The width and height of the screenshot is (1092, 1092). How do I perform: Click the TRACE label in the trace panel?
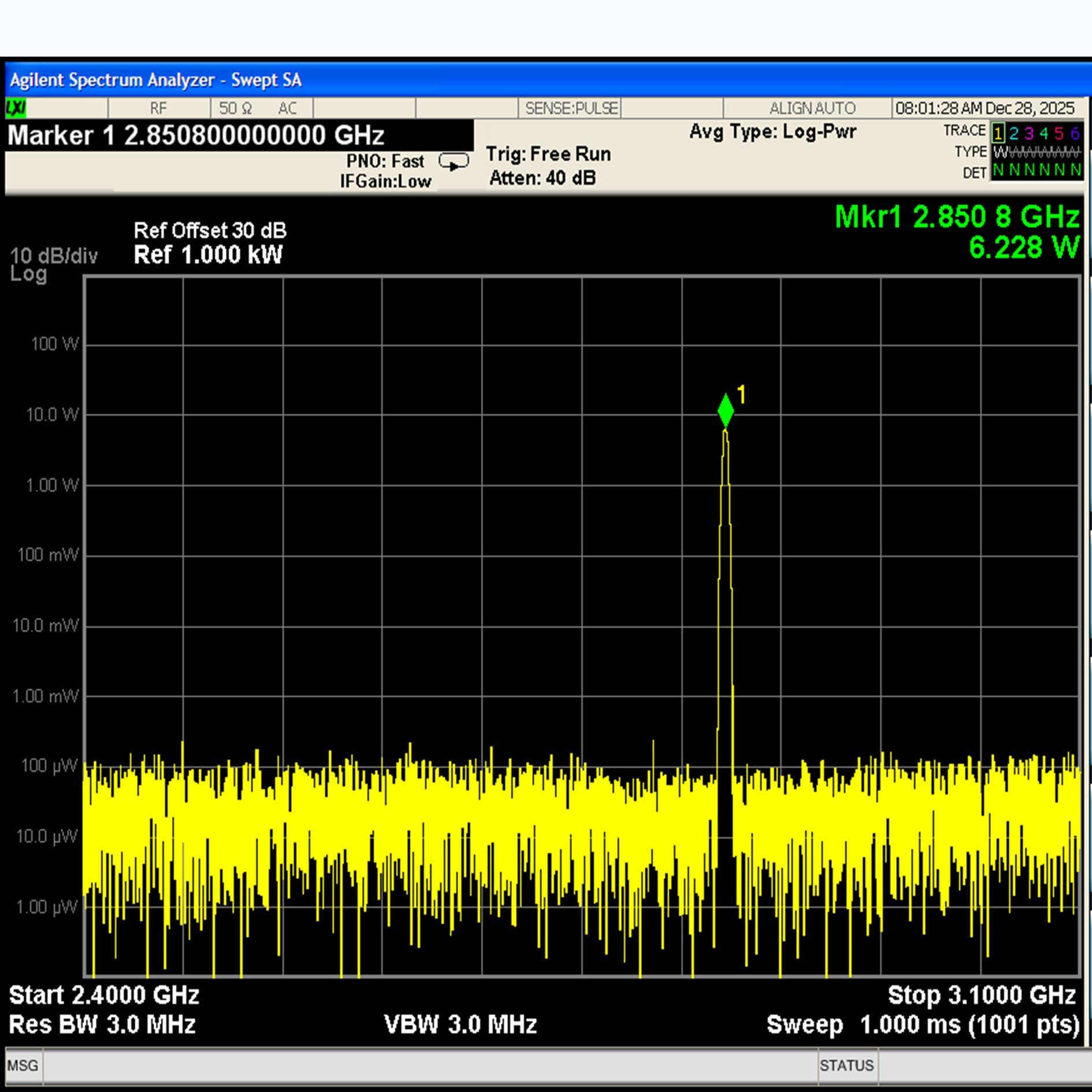964,131
